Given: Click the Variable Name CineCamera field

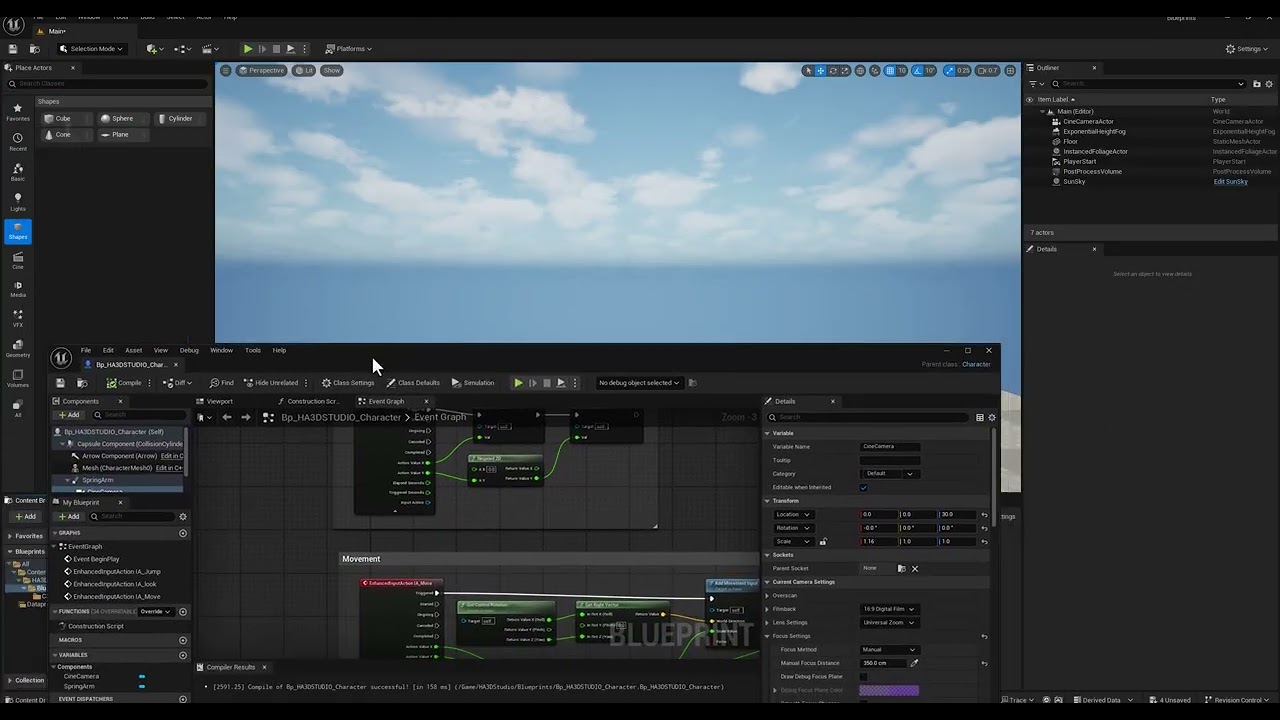Looking at the screenshot, I should pyautogui.click(x=890, y=447).
